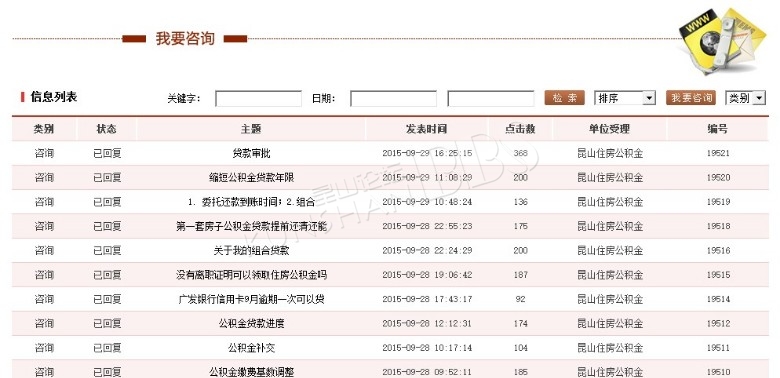Click the 状态 column header
780x378 pixels.
(106, 129)
